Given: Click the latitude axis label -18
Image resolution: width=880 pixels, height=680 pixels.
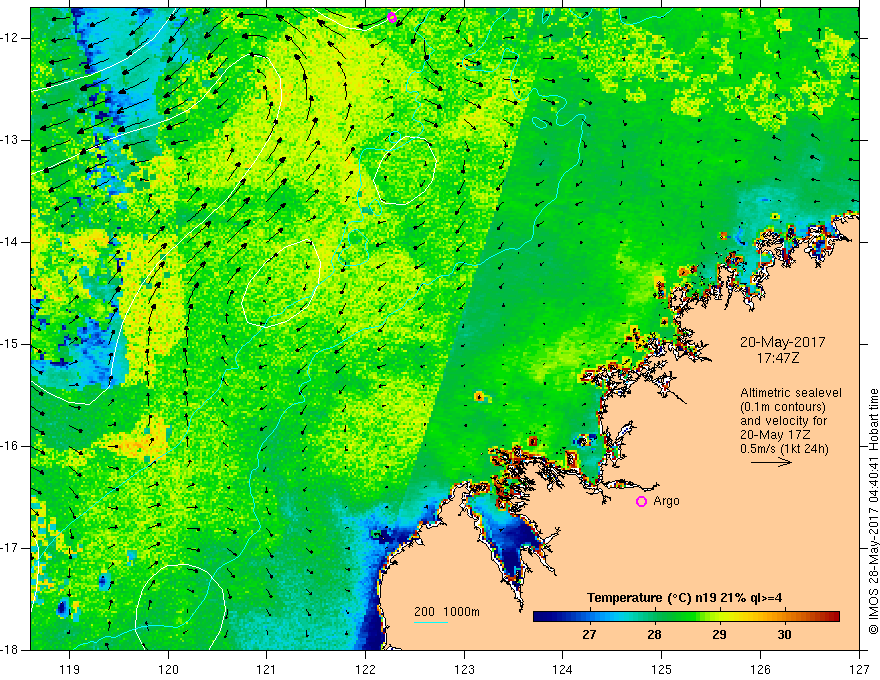Looking at the screenshot, I should [10, 650].
